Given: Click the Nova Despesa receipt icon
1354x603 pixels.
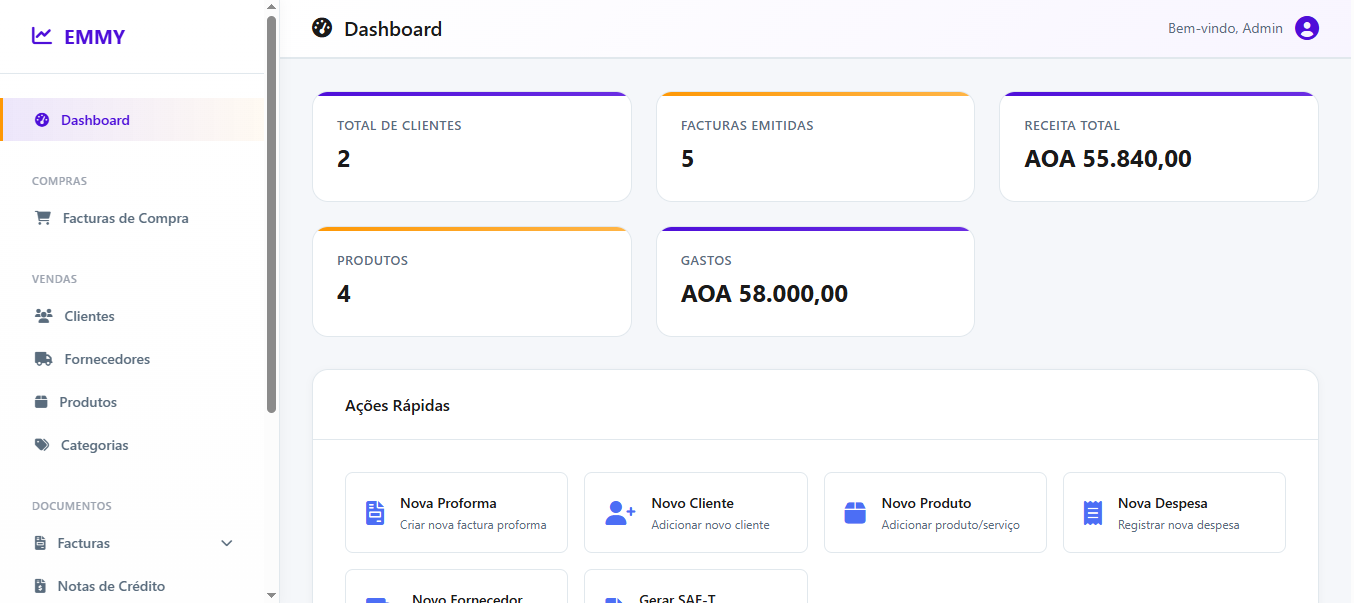Looking at the screenshot, I should (1092, 513).
